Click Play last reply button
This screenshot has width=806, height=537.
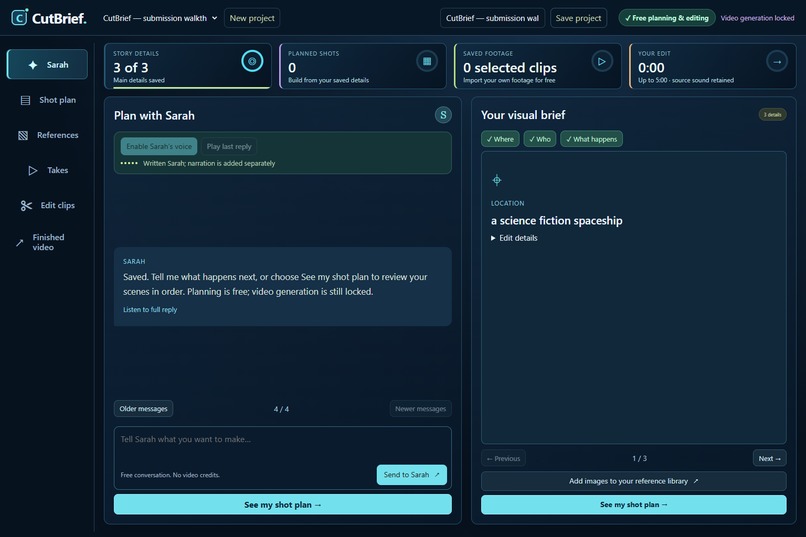229,146
